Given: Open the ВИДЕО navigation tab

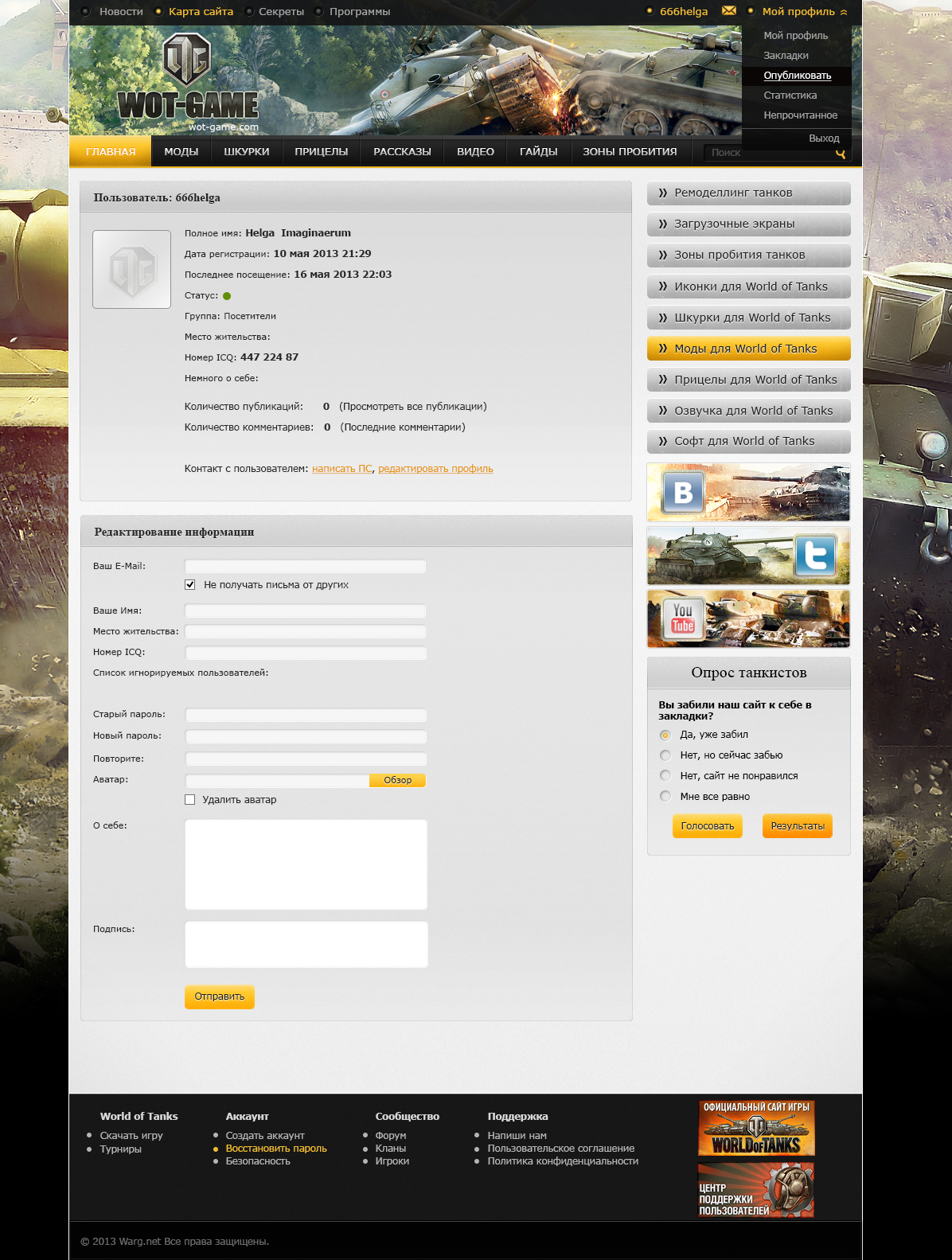Looking at the screenshot, I should (x=475, y=151).
